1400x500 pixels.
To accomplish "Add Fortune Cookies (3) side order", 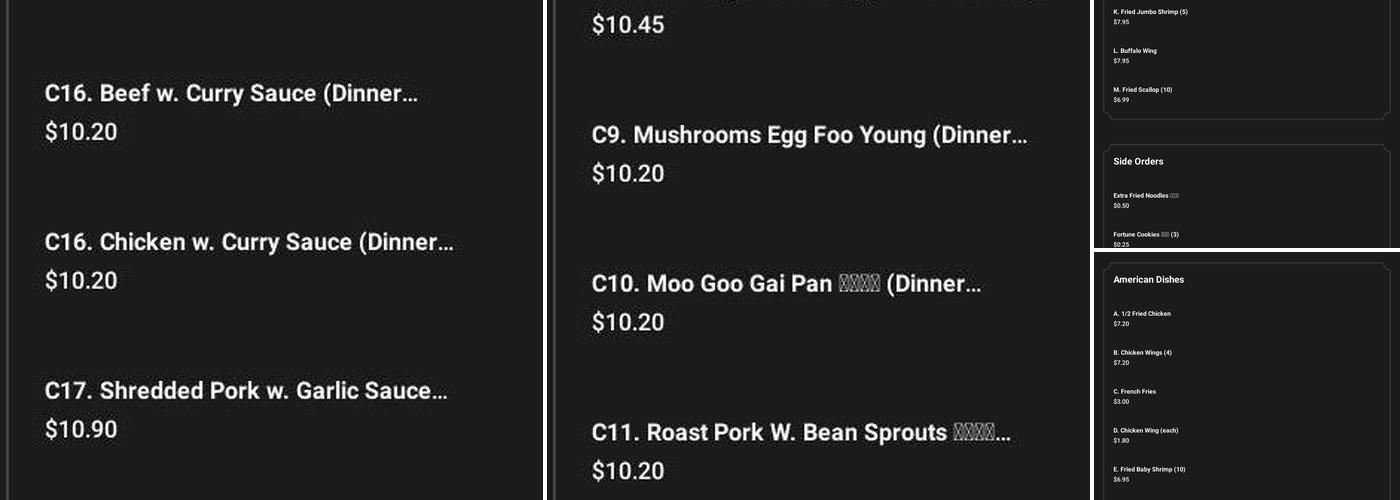I will click(1146, 235).
